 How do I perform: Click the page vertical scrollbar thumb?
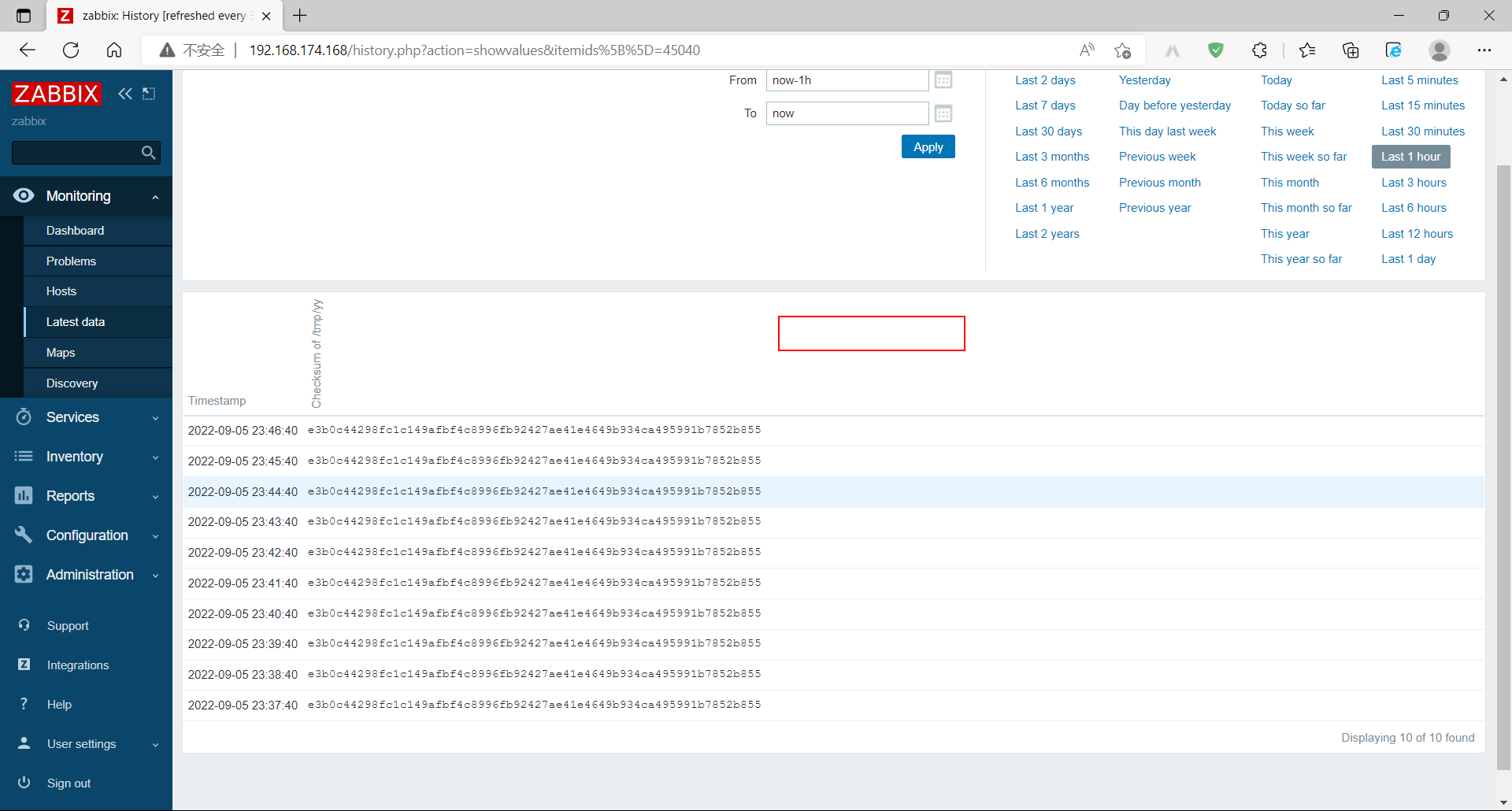point(1503,467)
